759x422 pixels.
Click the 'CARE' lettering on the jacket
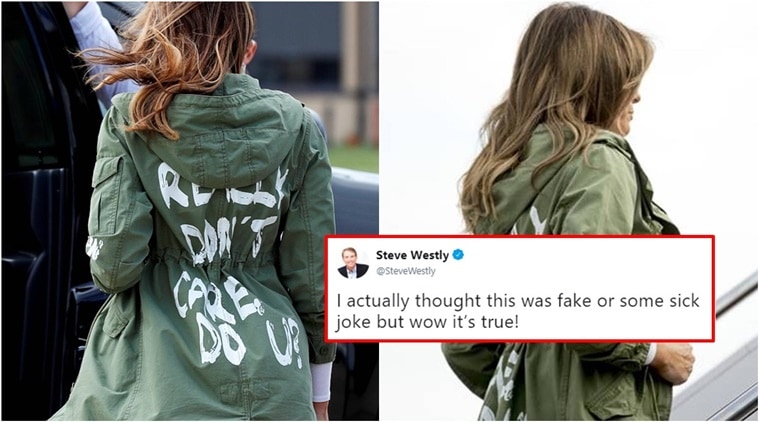(x=216, y=296)
